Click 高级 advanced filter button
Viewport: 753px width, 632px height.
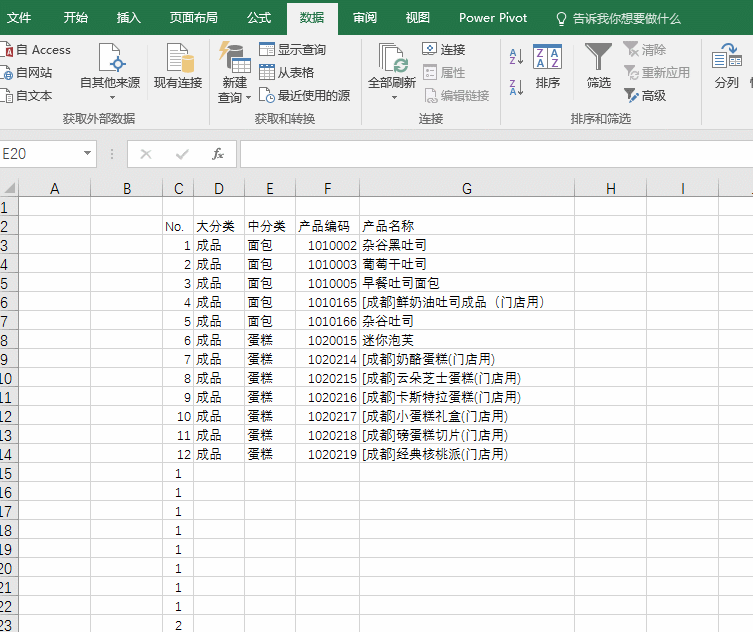pyautogui.click(x=645, y=96)
